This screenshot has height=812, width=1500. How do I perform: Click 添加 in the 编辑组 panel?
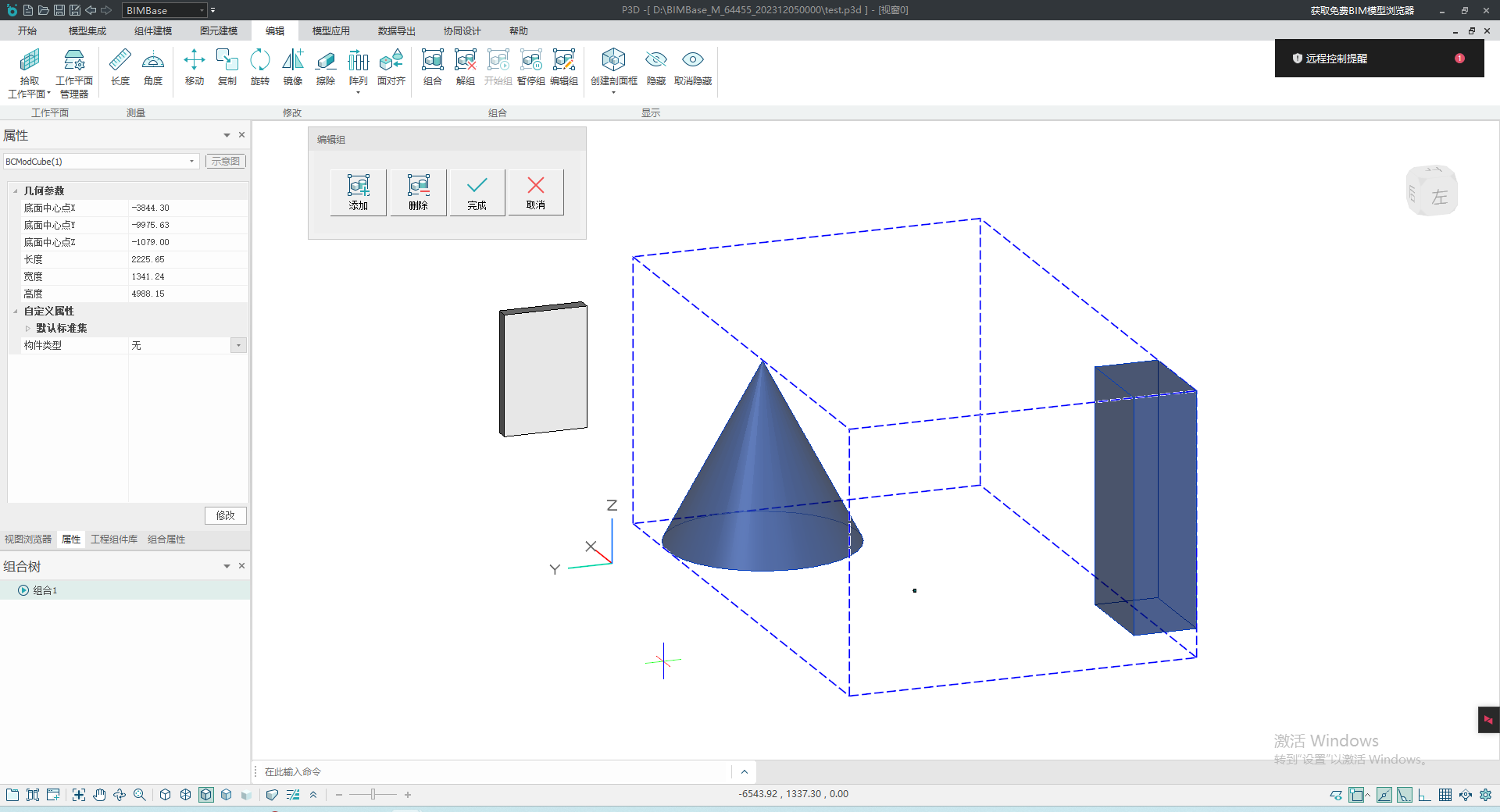click(x=358, y=192)
